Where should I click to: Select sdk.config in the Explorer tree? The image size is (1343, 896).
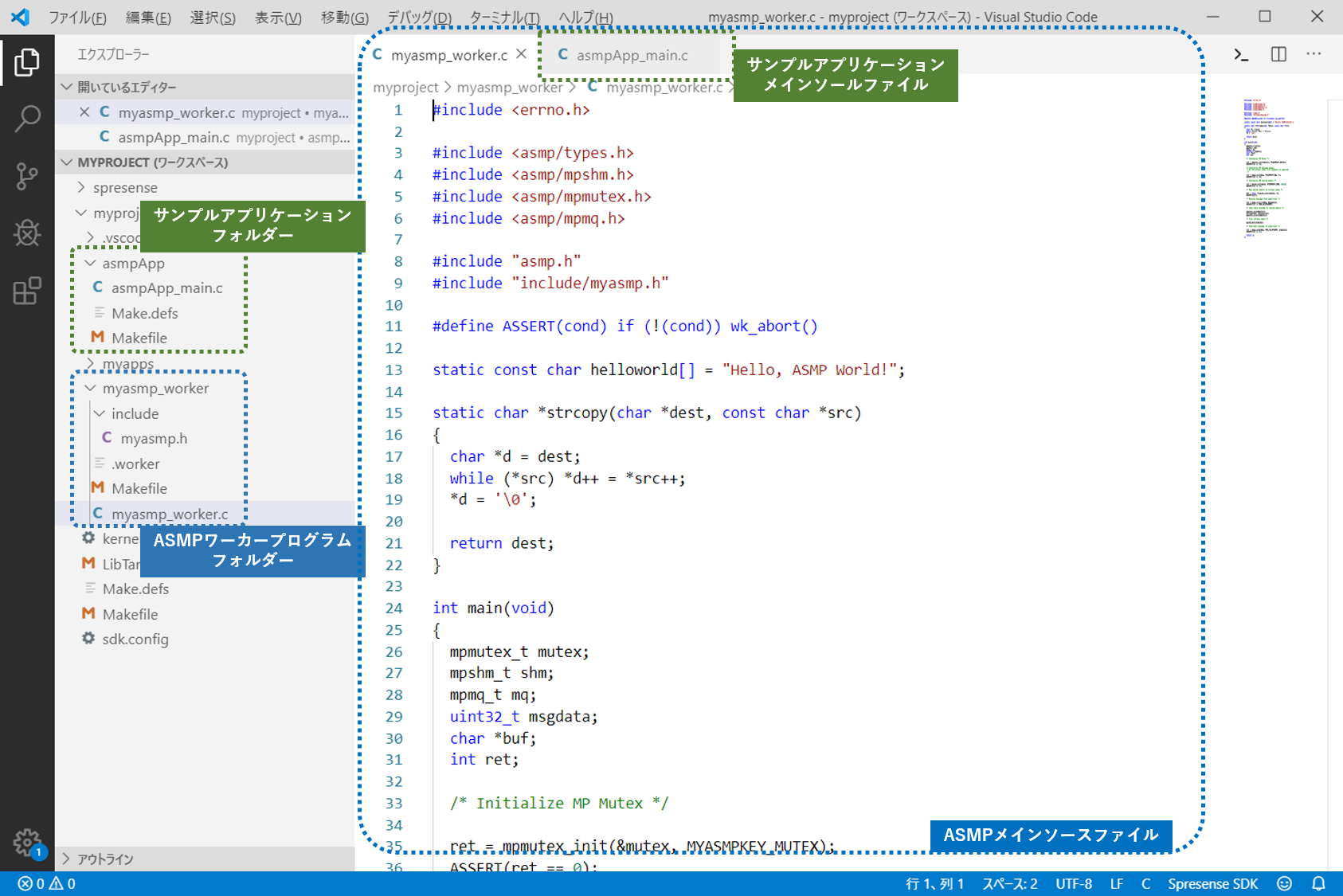(135, 639)
